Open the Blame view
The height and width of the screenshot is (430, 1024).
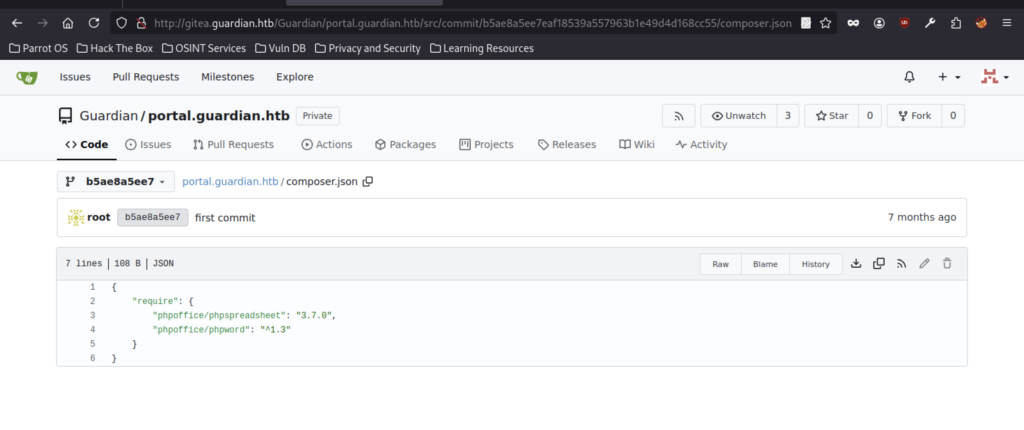[x=765, y=264]
